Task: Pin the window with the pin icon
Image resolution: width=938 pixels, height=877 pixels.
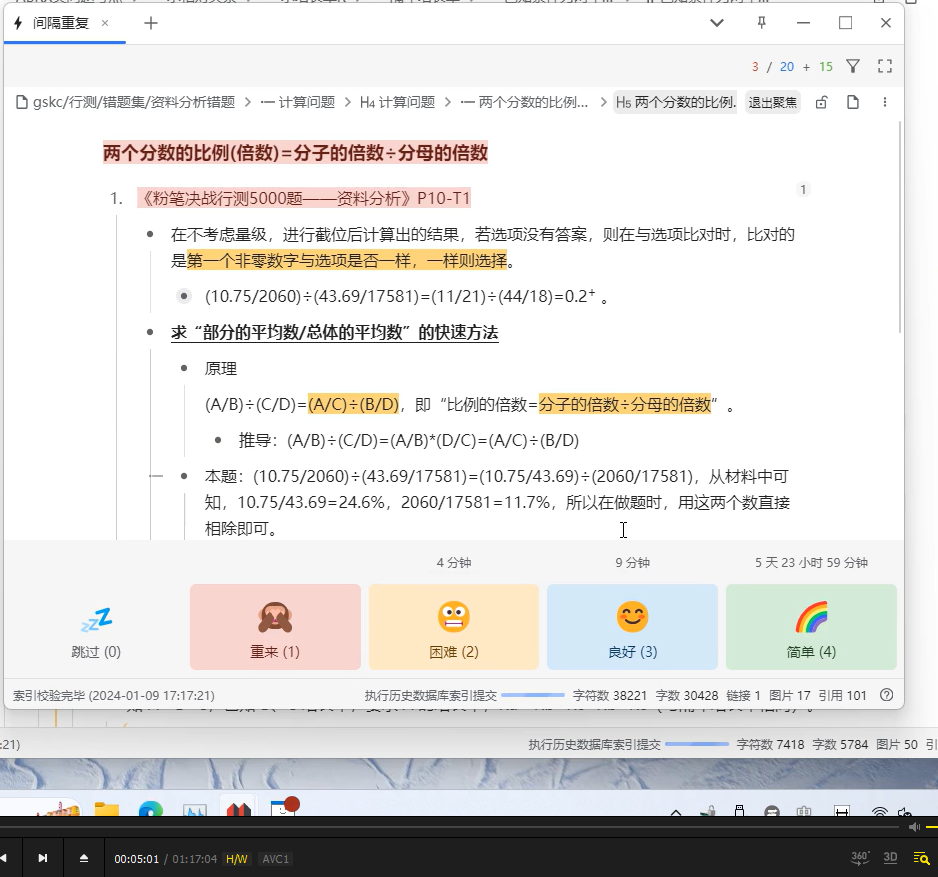Action: tap(761, 22)
